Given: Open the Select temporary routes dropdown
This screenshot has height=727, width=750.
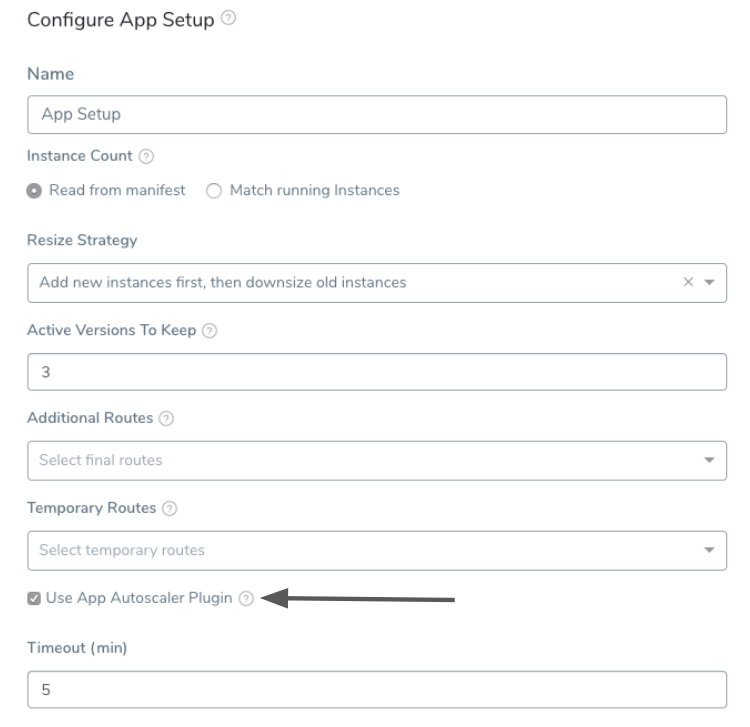Looking at the screenshot, I should point(377,551).
